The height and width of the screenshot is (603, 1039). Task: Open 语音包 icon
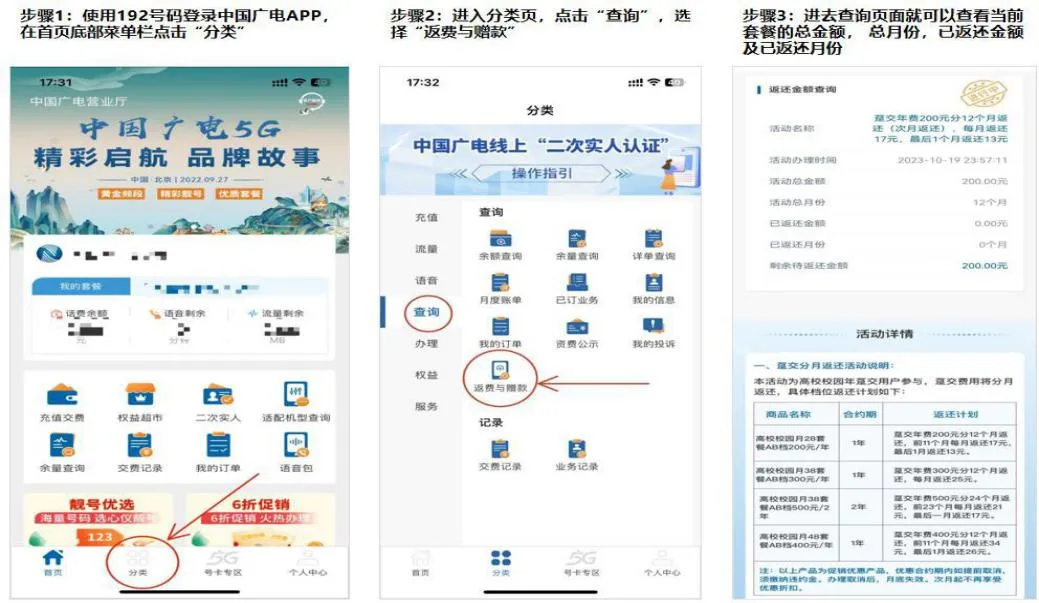(x=296, y=445)
